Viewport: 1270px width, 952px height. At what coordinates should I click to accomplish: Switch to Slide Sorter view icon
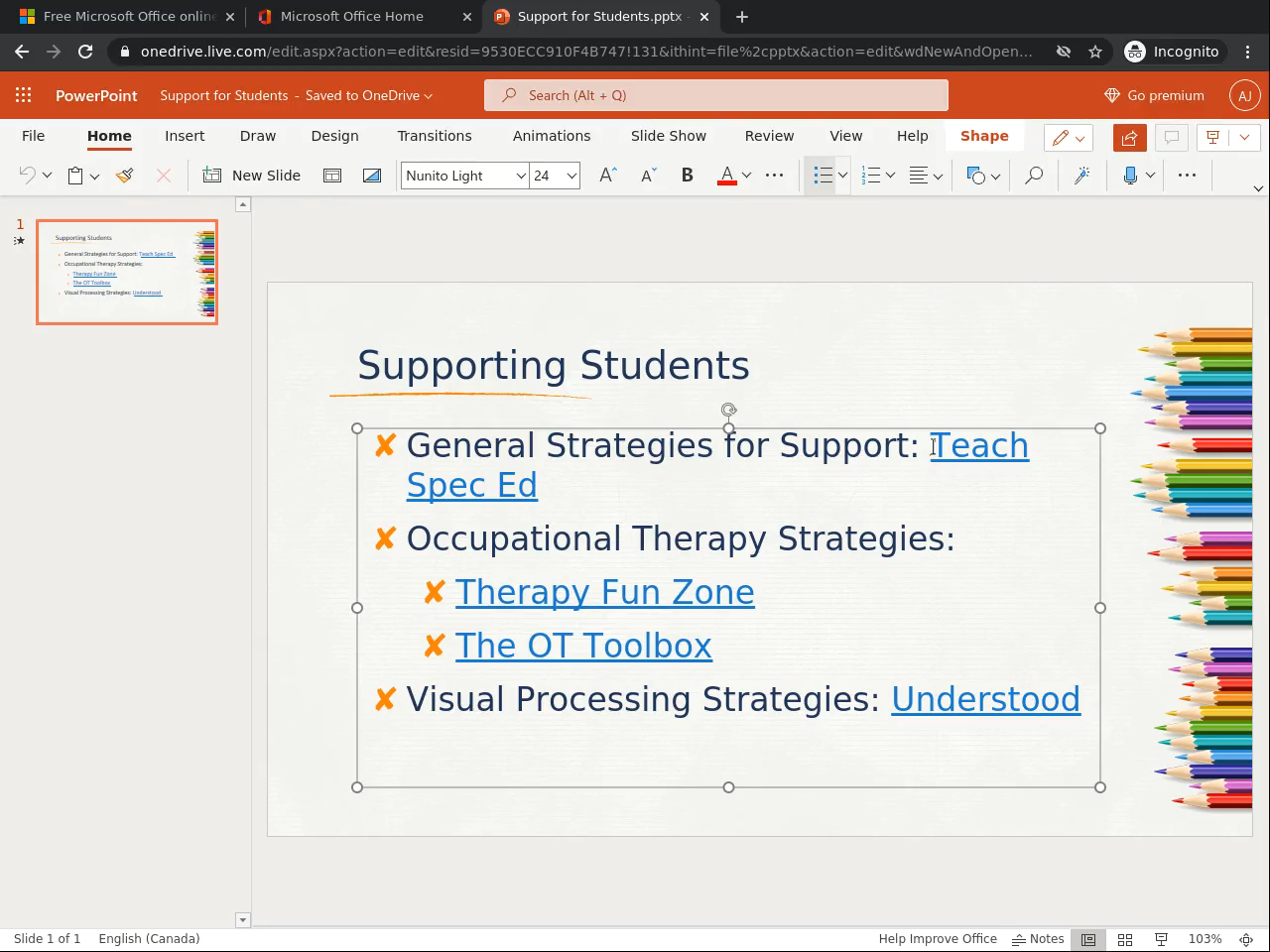click(1125, 939)
